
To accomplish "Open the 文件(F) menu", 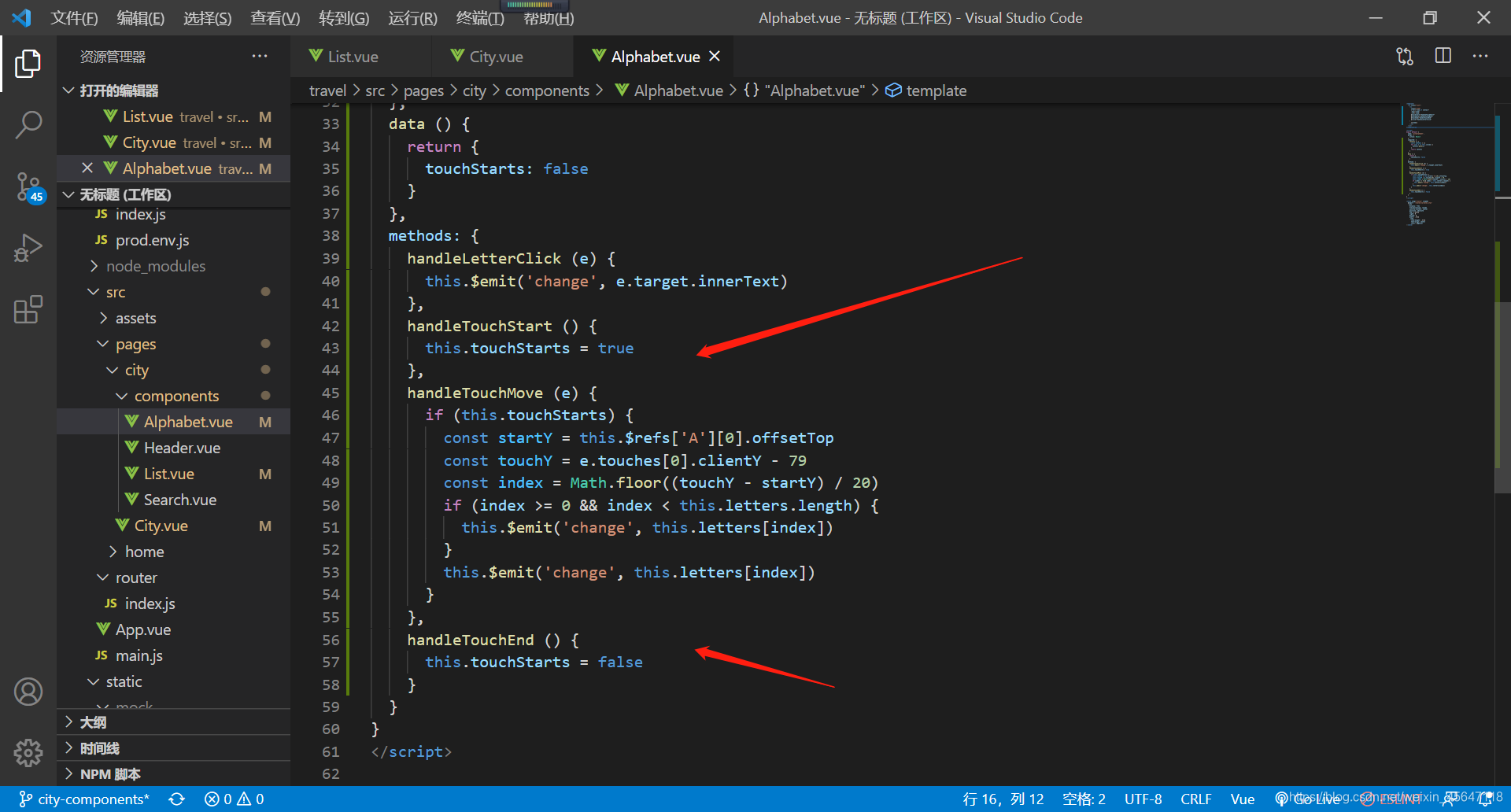I will (x=74, y=18).
